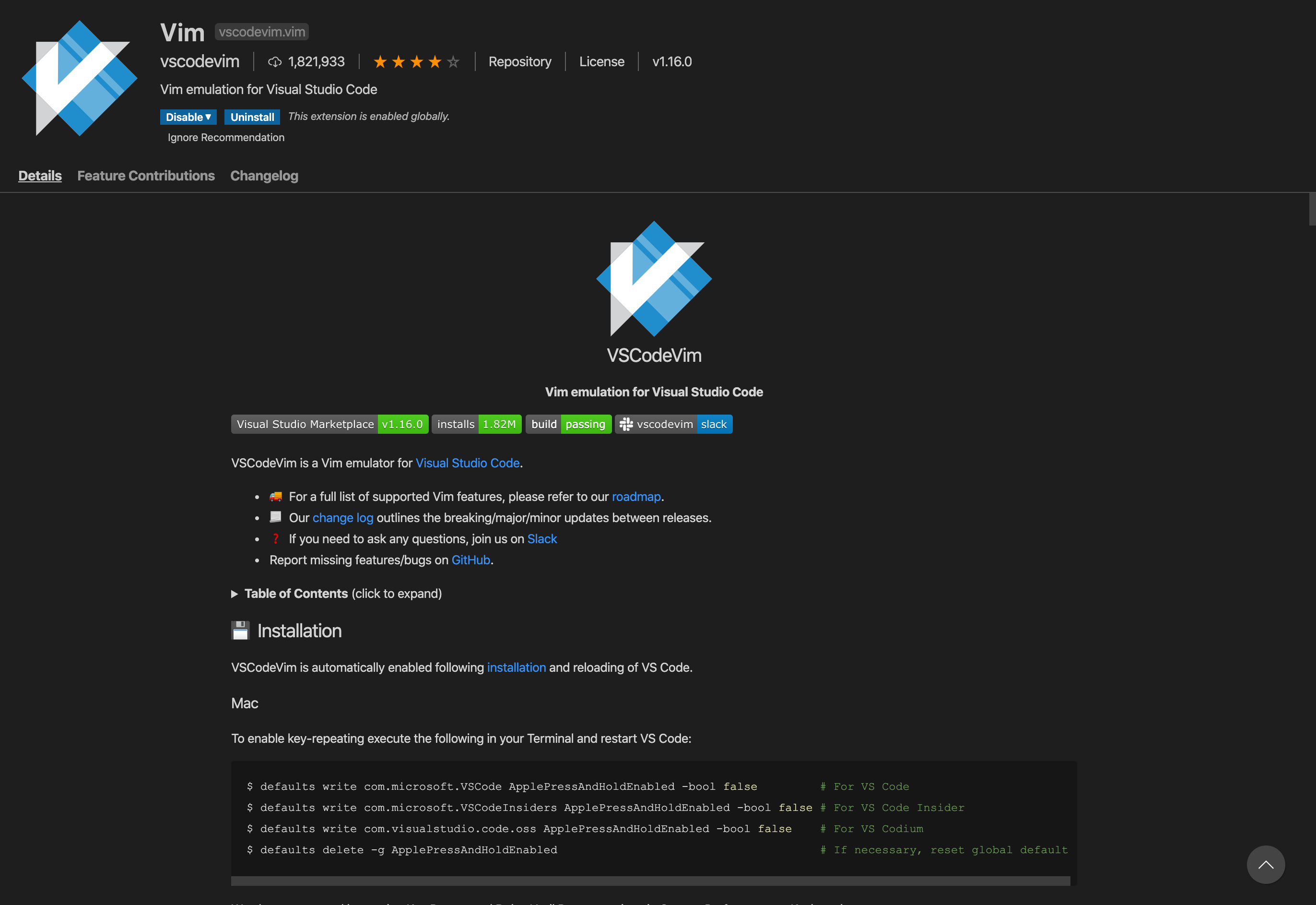Click the installs 1.82M badge
This screenshot has height=905, width=1316.
point(477,424)
